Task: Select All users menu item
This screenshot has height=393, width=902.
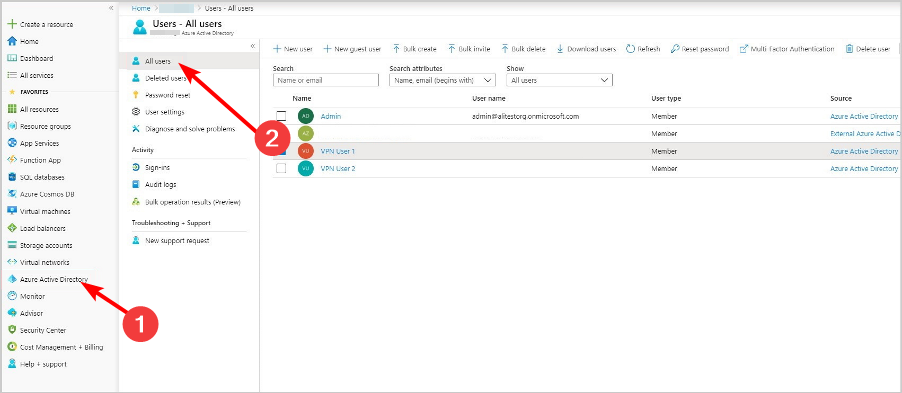Action: coord(158,61)
